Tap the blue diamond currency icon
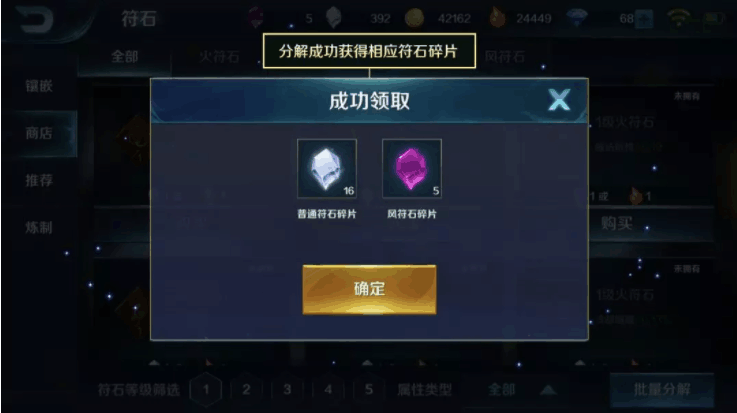This screenshot has width=737, height=413. [x=577, y=18]
